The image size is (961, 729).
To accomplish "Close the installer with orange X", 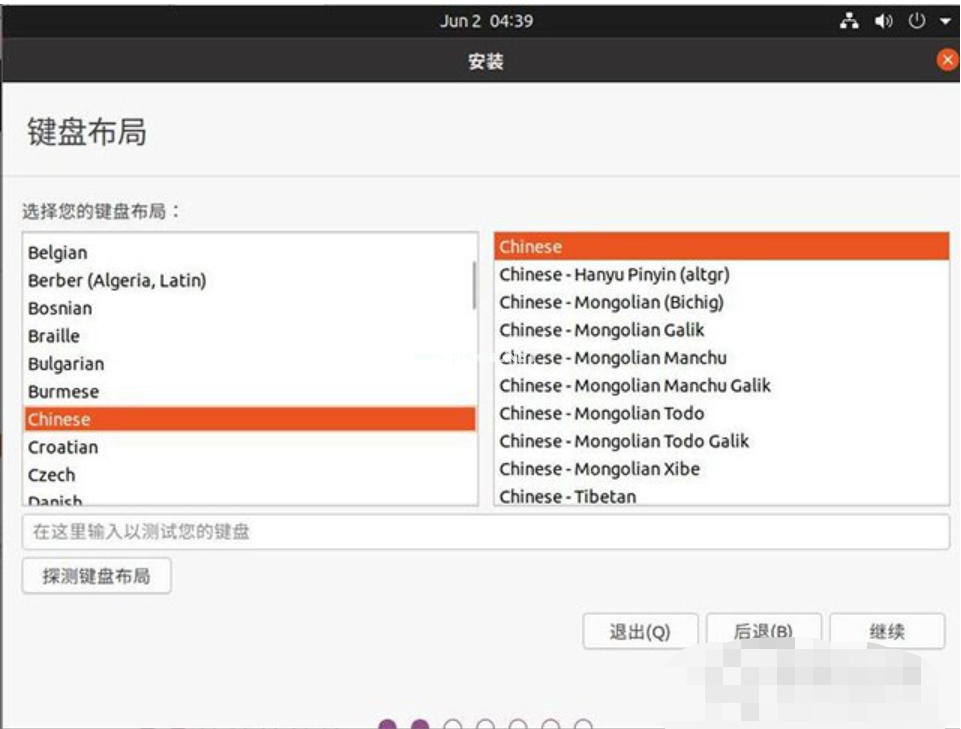I will click(x=947, y=60).
